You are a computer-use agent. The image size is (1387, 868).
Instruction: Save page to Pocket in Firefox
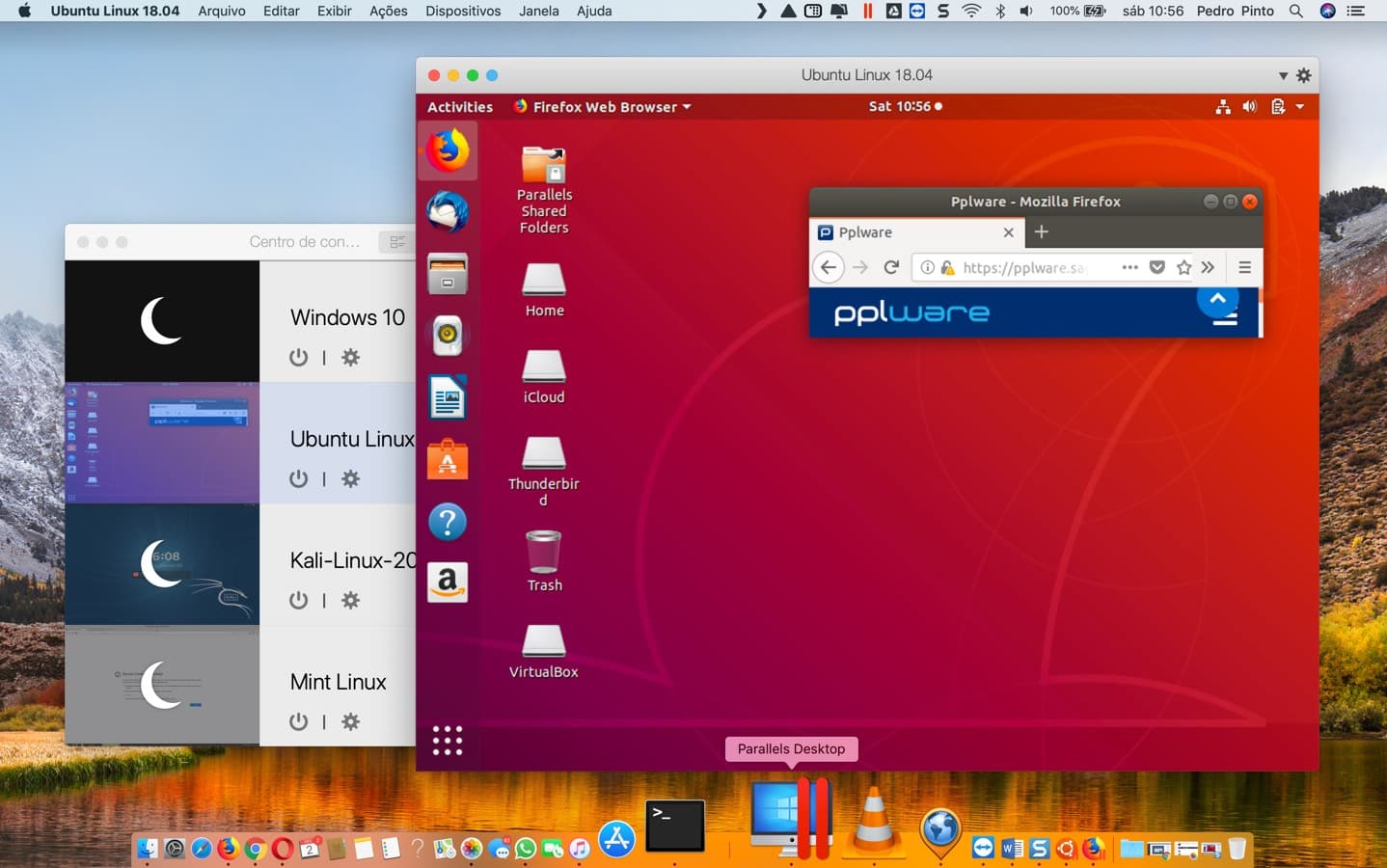(x=1157, y=267)
